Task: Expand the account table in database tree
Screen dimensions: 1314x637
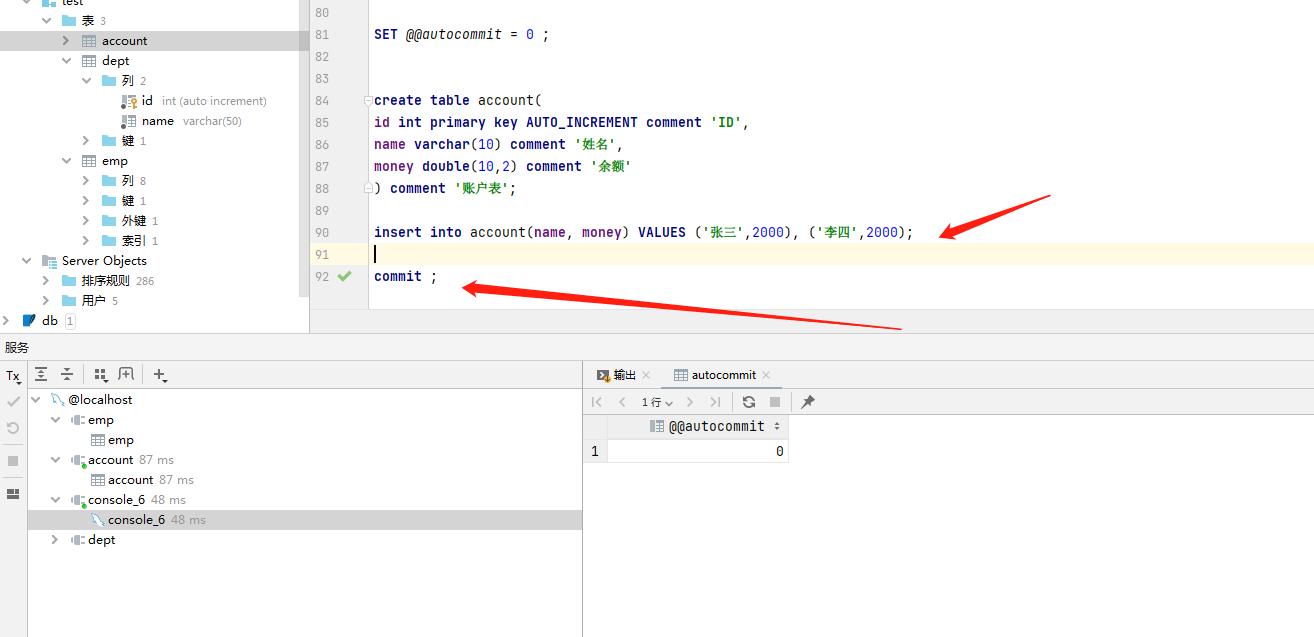Action: [x=66, y=41]
